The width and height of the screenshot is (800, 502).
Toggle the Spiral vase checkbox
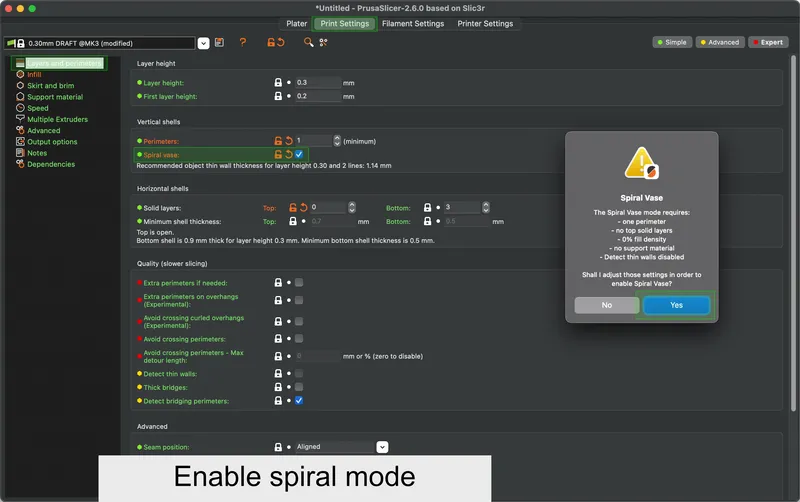[x=299, y=154]
